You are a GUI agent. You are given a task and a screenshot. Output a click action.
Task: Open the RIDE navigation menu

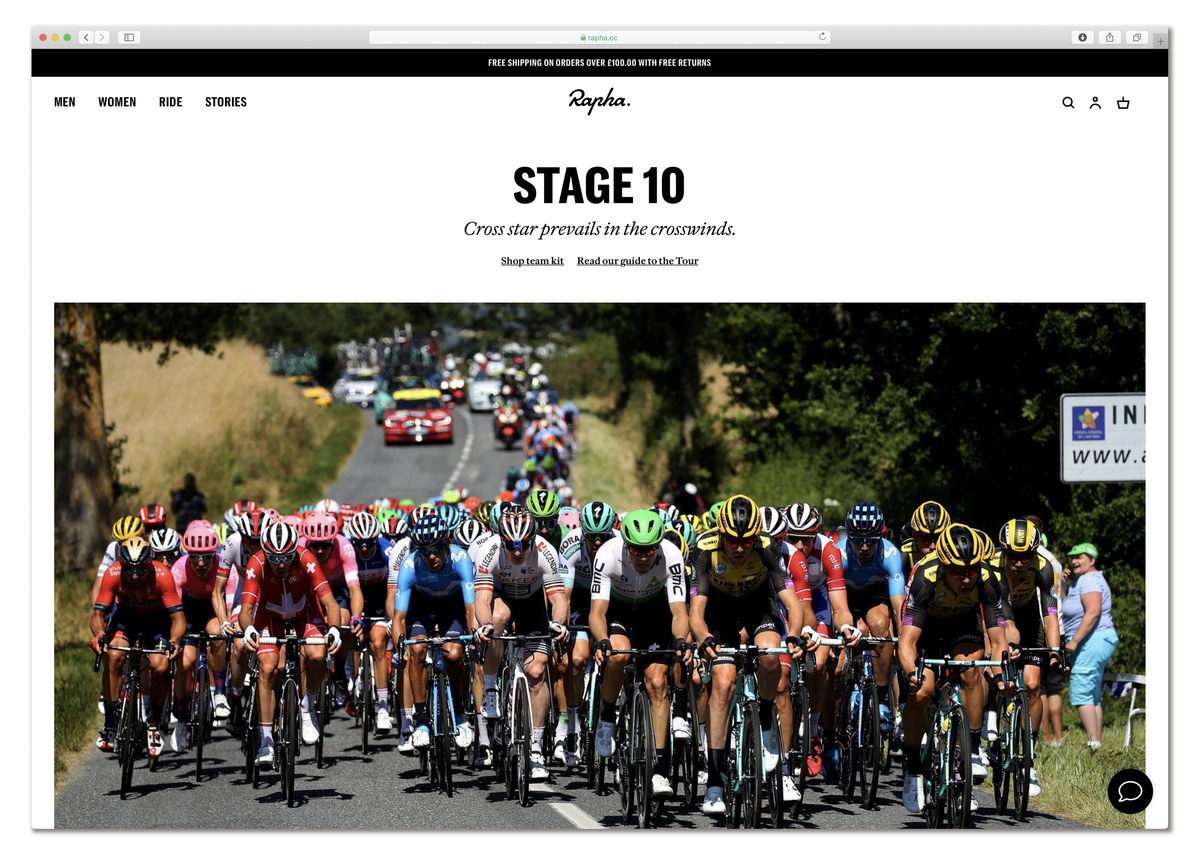tap(171, 102)
